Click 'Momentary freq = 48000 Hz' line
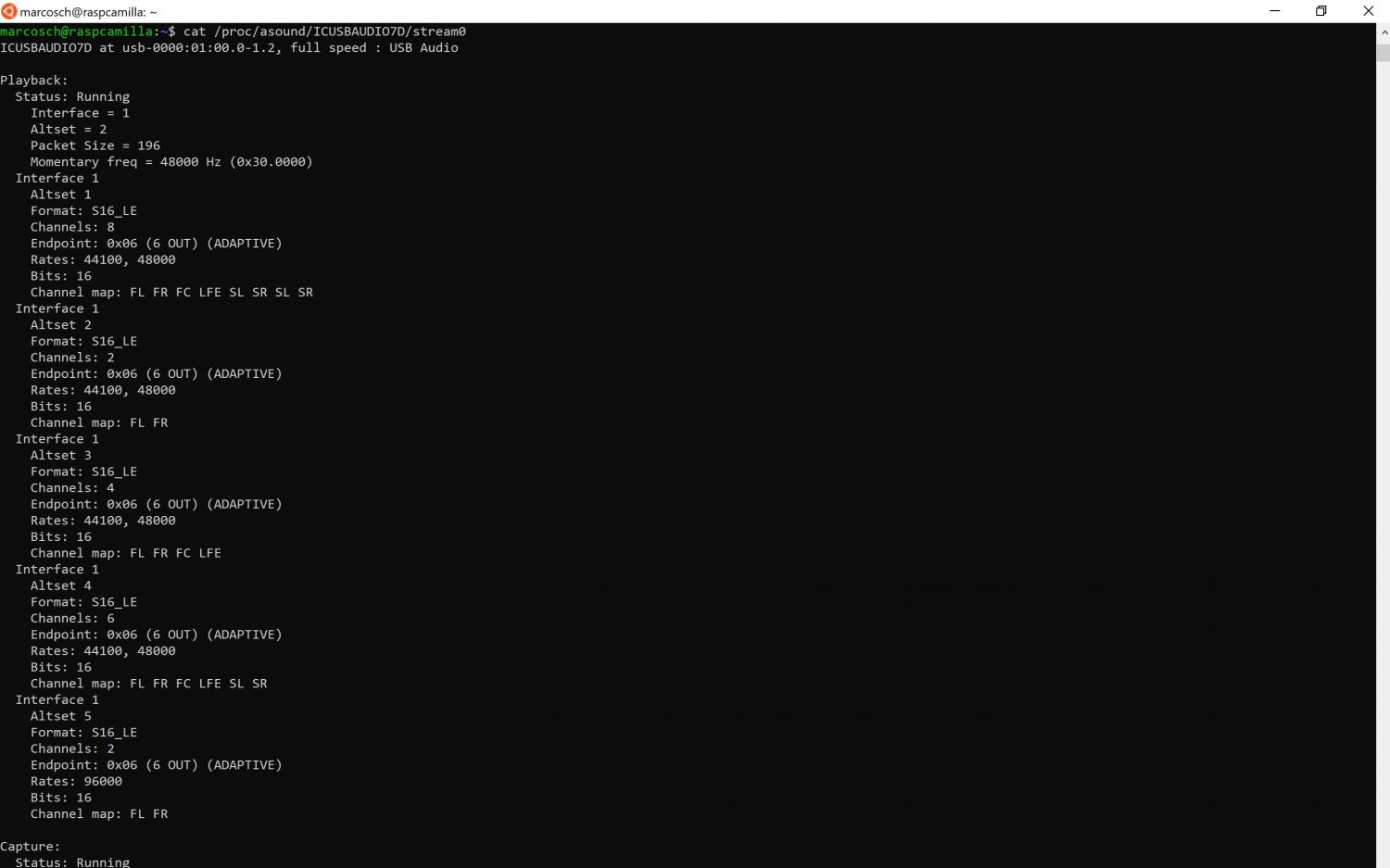1390x868 pixels. pyautogui.click(x=171, y=162)
